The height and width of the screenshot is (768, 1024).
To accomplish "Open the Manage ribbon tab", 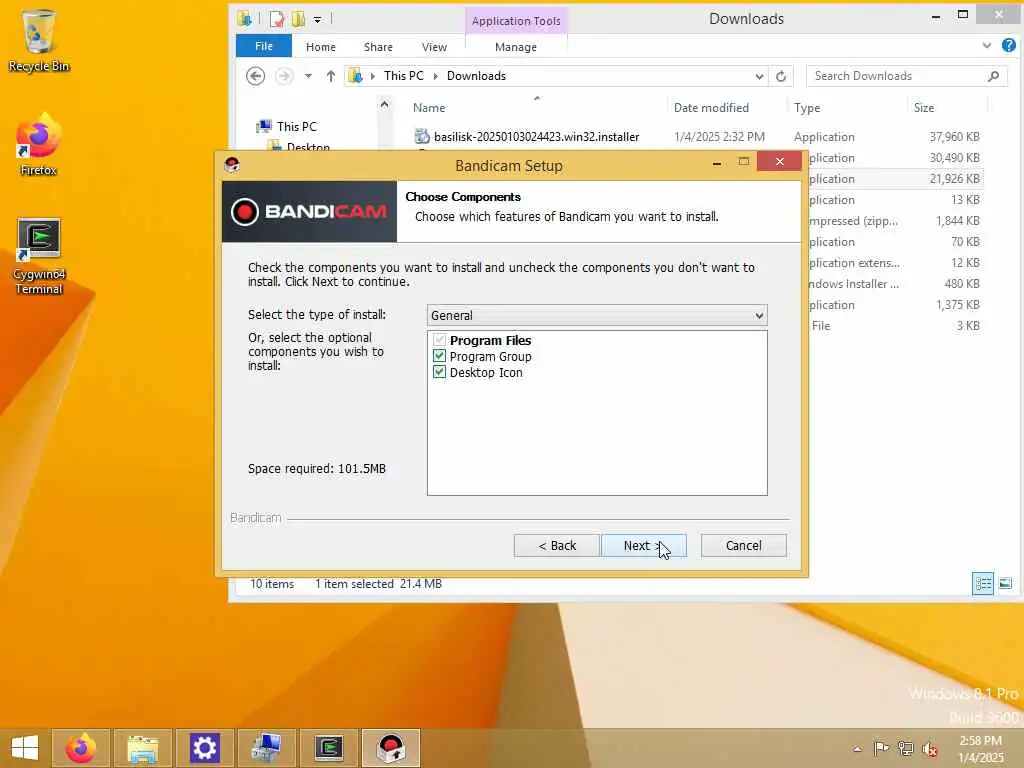I will point(516,47).
